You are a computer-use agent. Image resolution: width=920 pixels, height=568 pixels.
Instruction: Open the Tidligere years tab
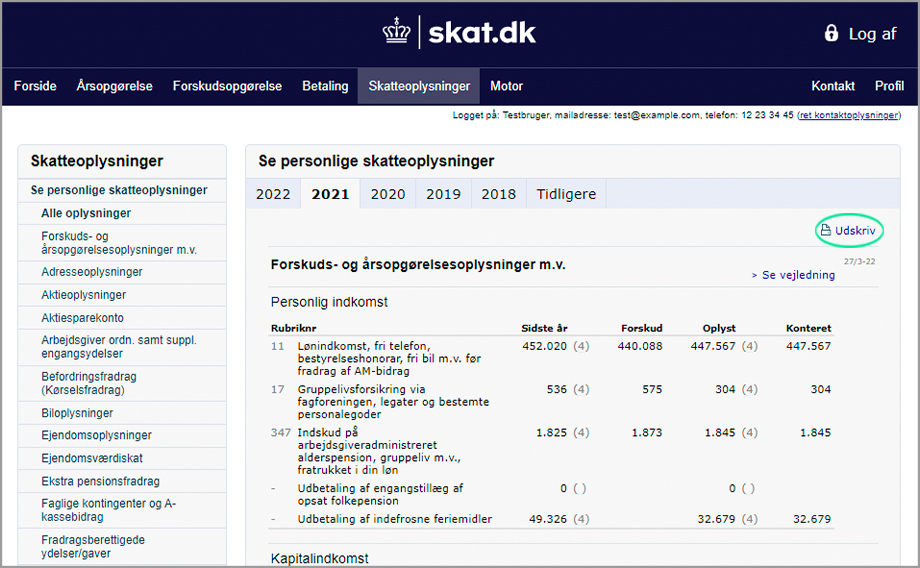pyautogui.click(x=566, y=194)
